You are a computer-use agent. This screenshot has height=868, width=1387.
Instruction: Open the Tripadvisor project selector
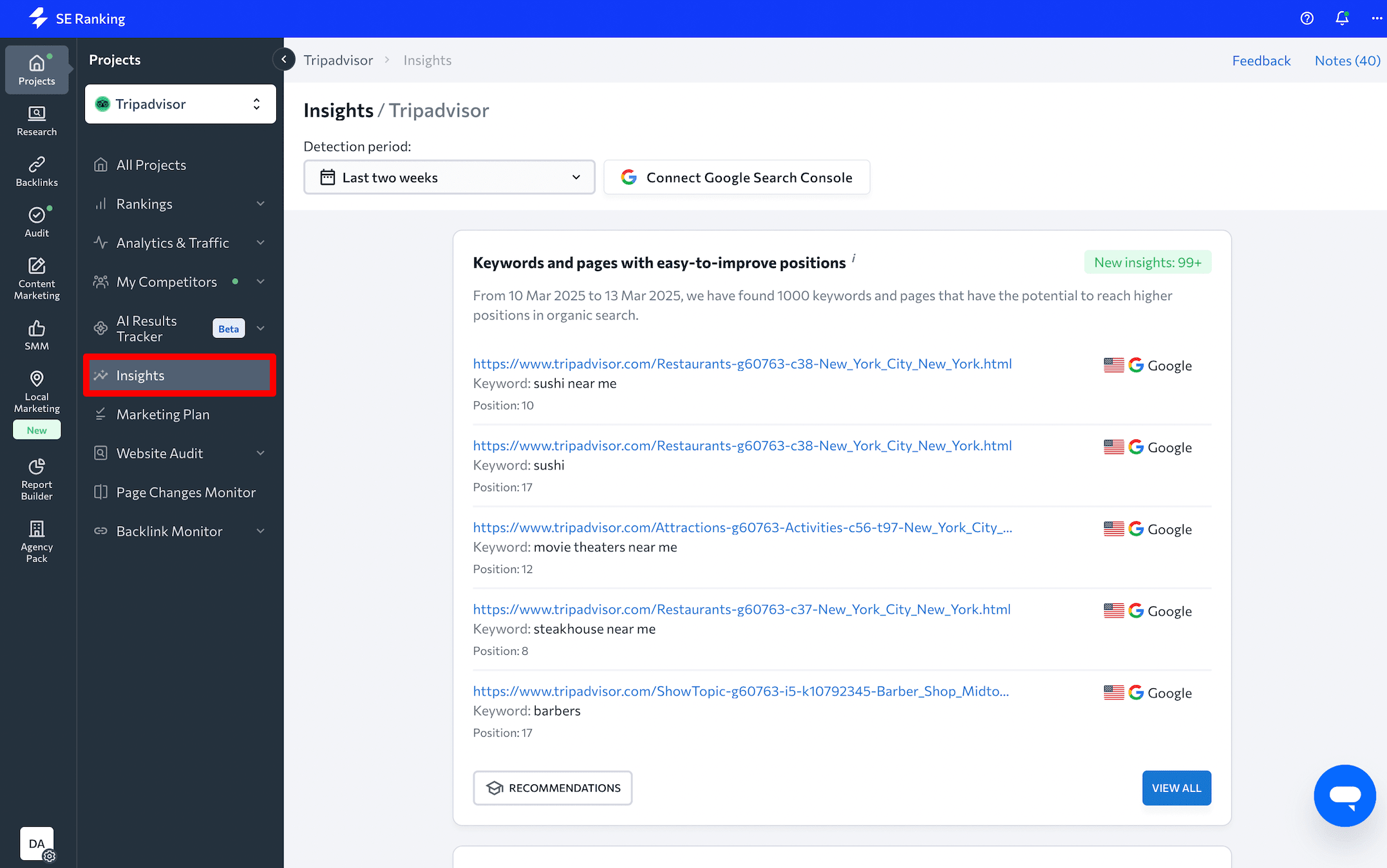coord(180,104)
